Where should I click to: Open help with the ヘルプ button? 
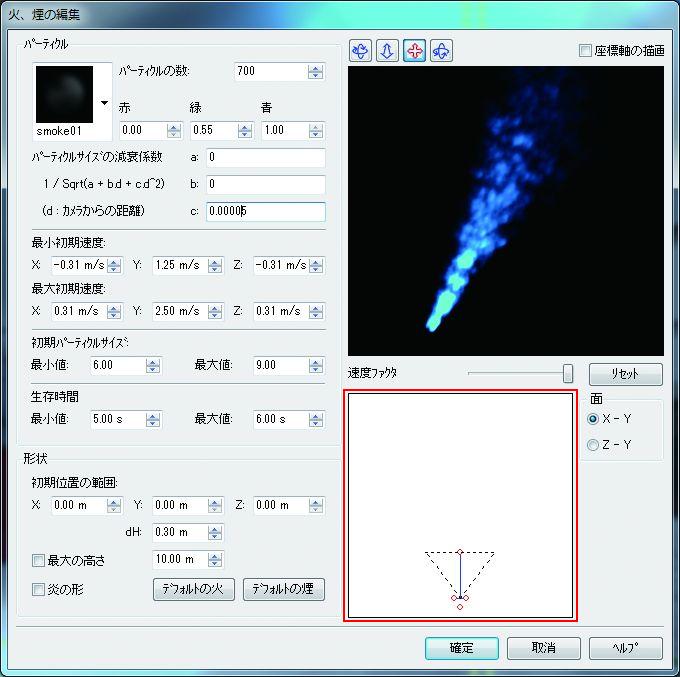[x=625, y=648]
